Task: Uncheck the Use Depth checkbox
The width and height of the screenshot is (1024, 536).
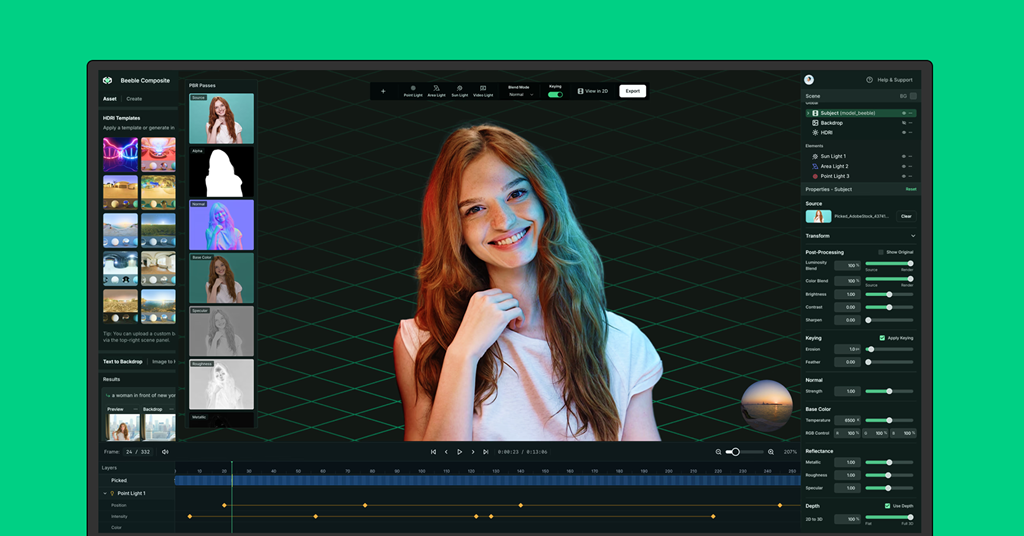Action: (886, 506)
